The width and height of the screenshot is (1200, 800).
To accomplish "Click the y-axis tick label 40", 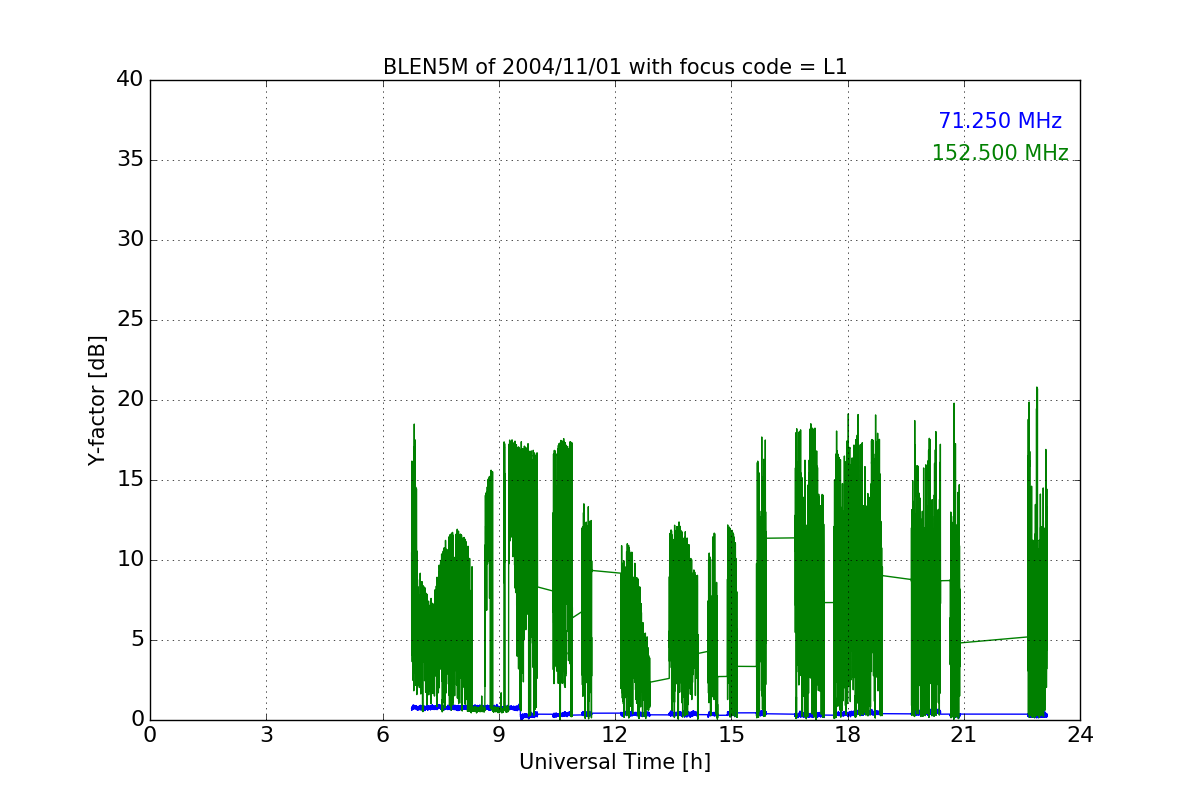I will [130, 80].
